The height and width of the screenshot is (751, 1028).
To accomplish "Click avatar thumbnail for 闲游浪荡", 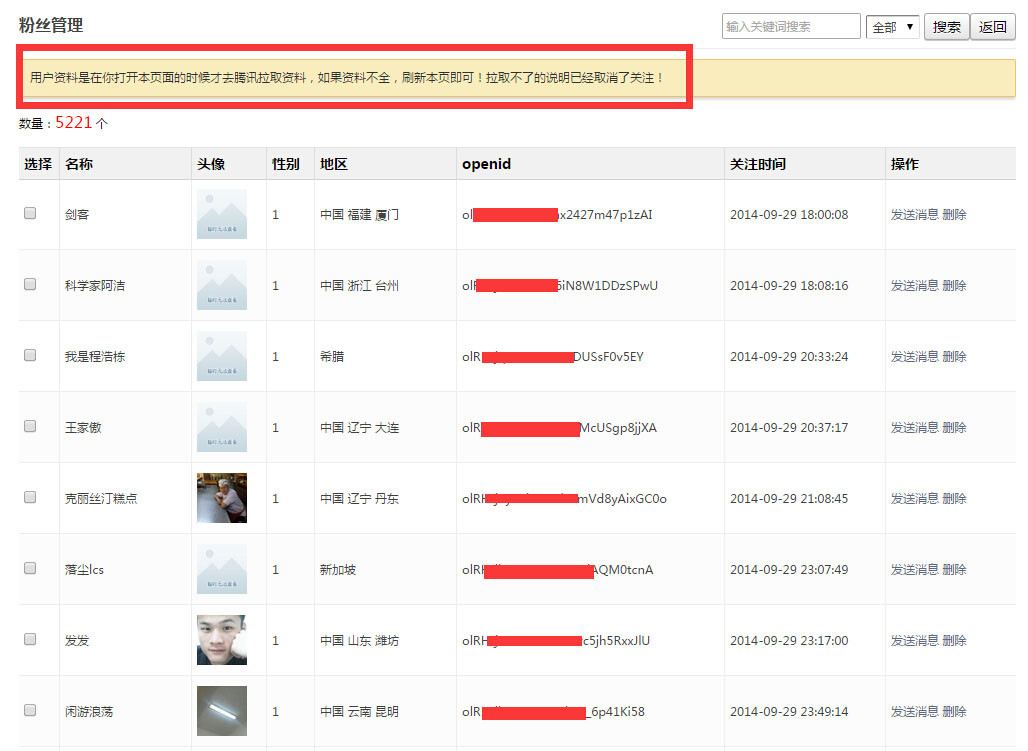I will (x=222, y=711).
